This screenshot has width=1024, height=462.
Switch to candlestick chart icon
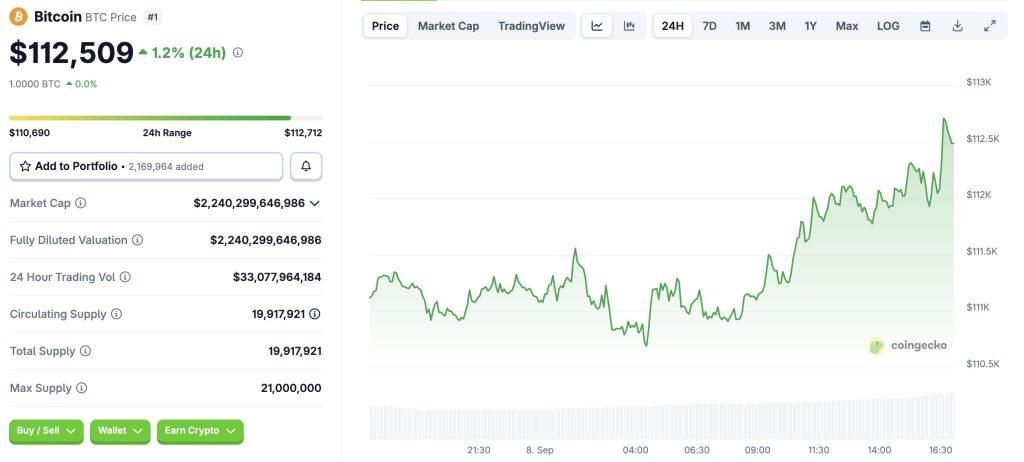coord(629,26)
